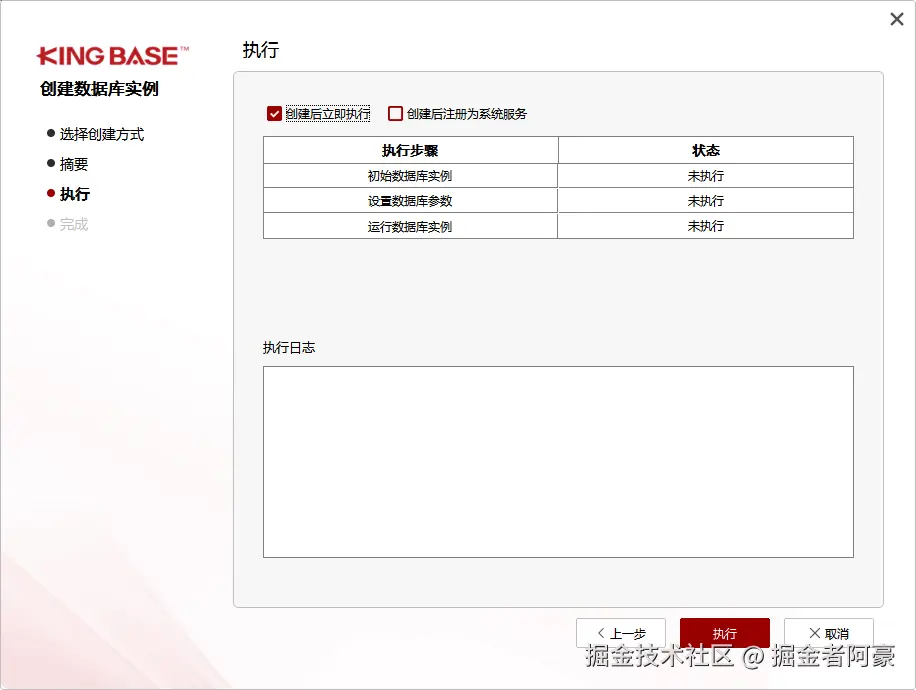Click the 创建数据库实例 title
Image resolution: width=916 pixels, height=690 pixels.
(x=99, y=89)
